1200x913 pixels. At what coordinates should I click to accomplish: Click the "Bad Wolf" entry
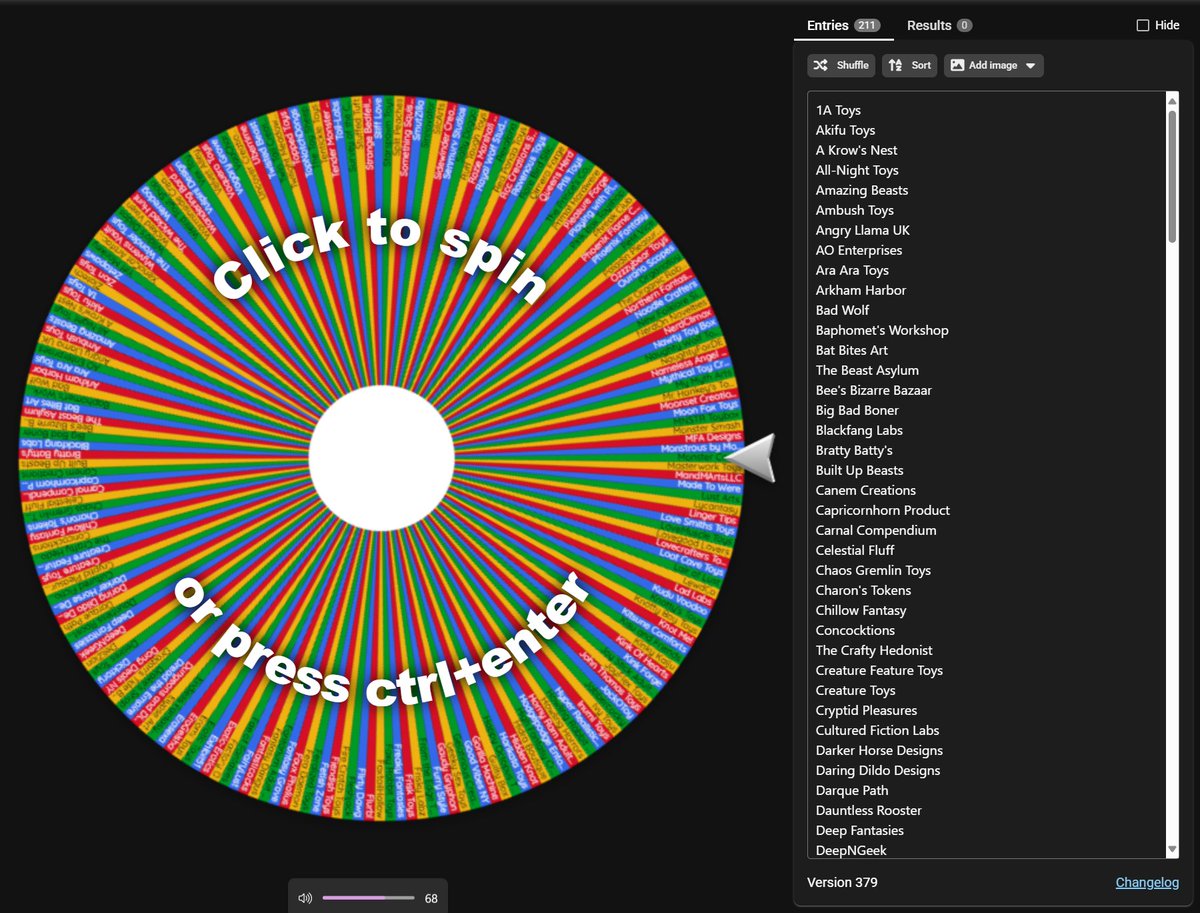coord(842,310)
